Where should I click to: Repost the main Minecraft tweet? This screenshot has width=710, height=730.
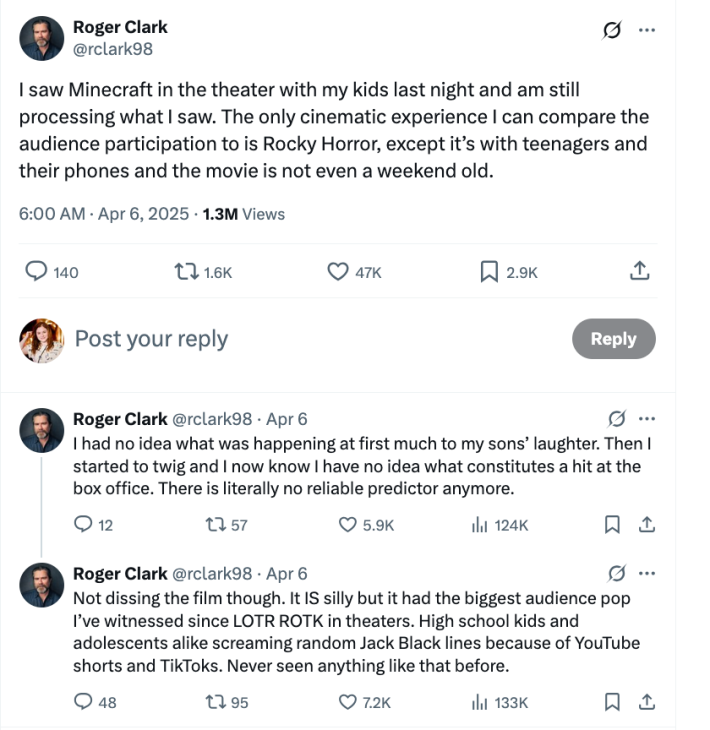[186, 271]
